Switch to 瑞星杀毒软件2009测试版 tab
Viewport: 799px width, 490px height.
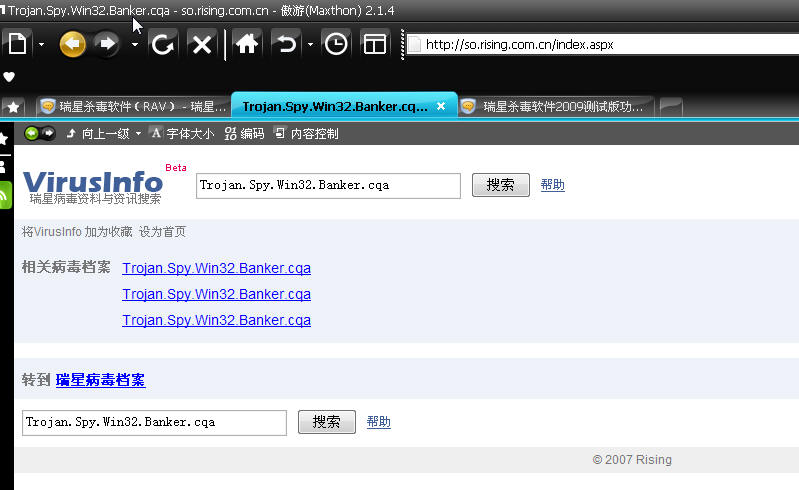coord(555,106)
